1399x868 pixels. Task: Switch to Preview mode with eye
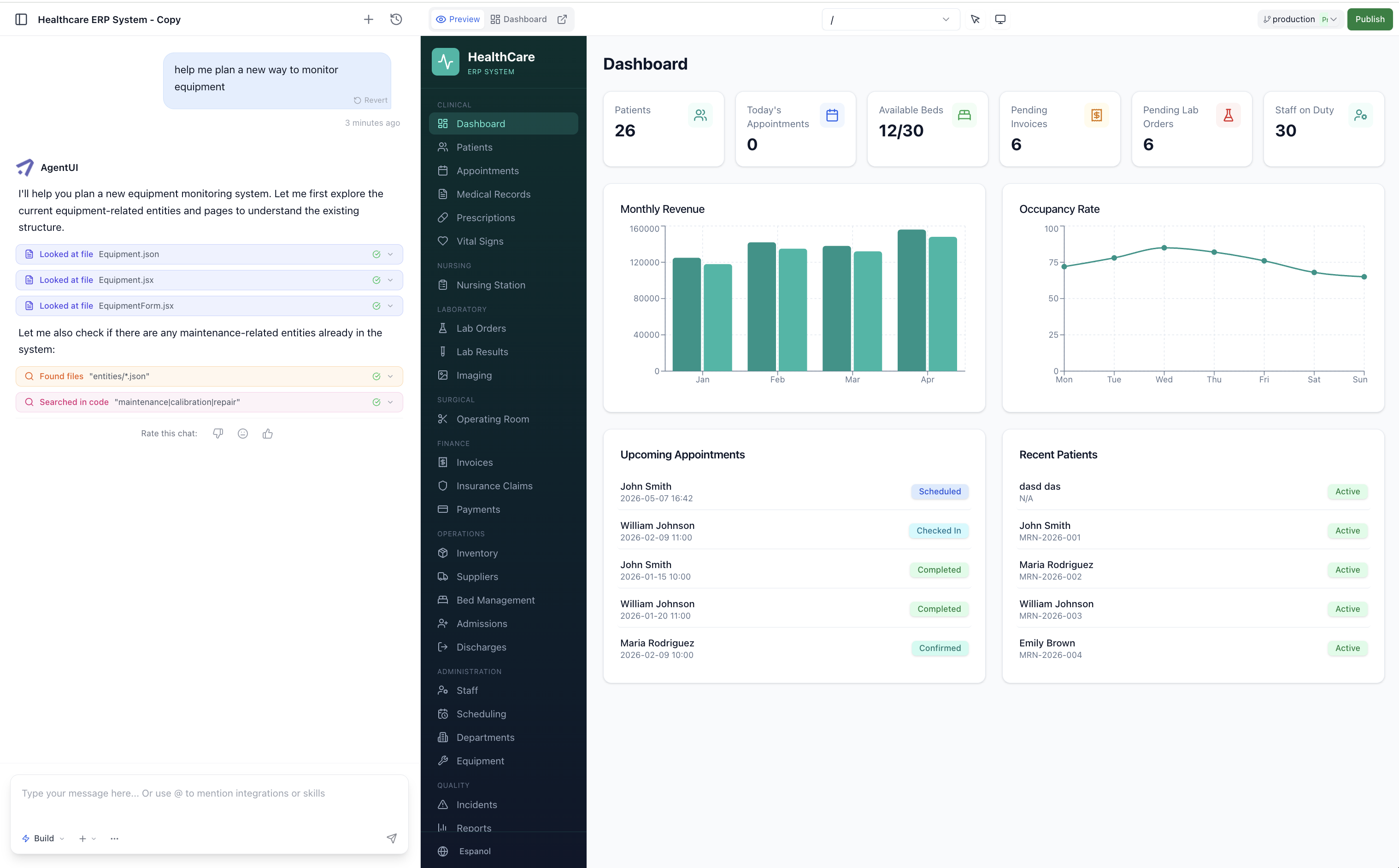[x=458, y=19]
